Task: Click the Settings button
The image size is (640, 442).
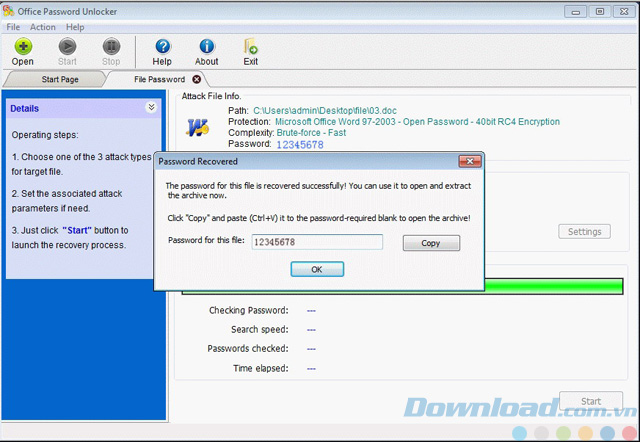Action: point(584,232)
